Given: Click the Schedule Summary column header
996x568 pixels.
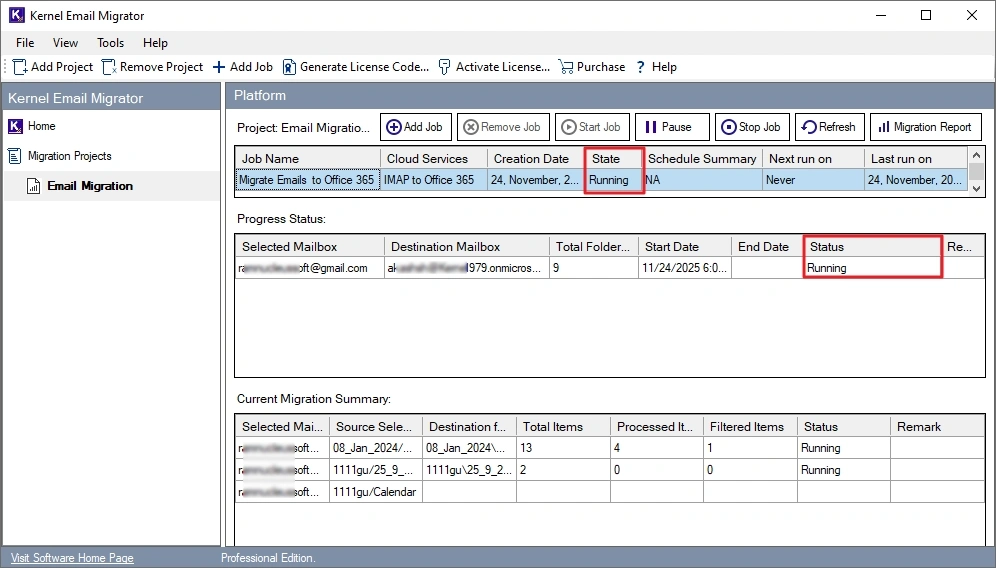Looking at the screenshot, I should pos(702,158).
